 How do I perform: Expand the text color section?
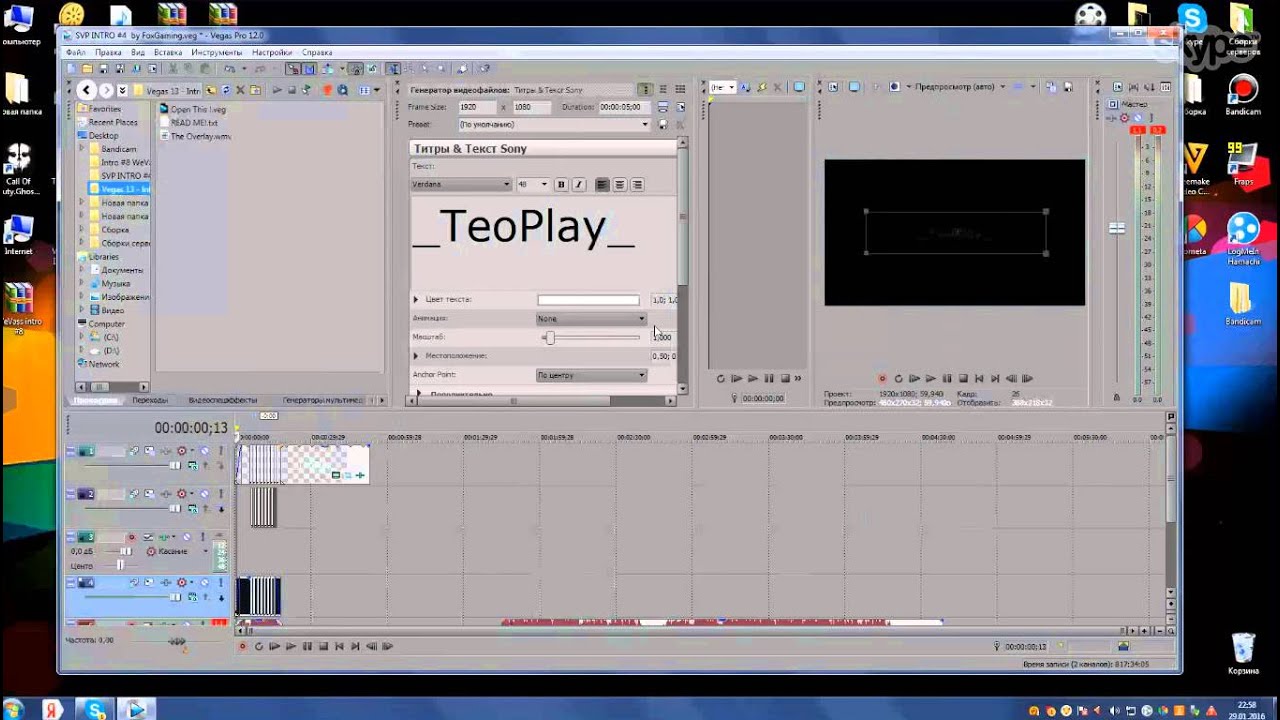416,299
